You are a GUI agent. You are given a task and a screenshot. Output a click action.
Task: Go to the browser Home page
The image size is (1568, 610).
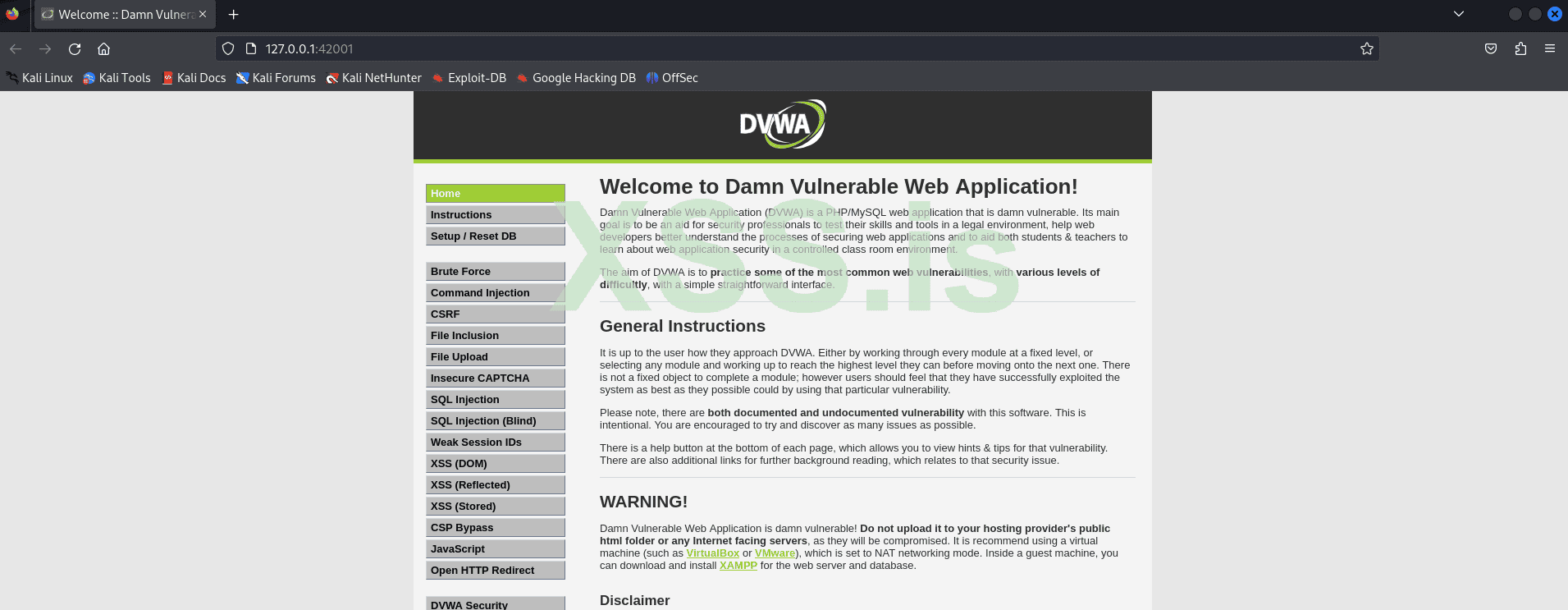click(x=104, y=48)
